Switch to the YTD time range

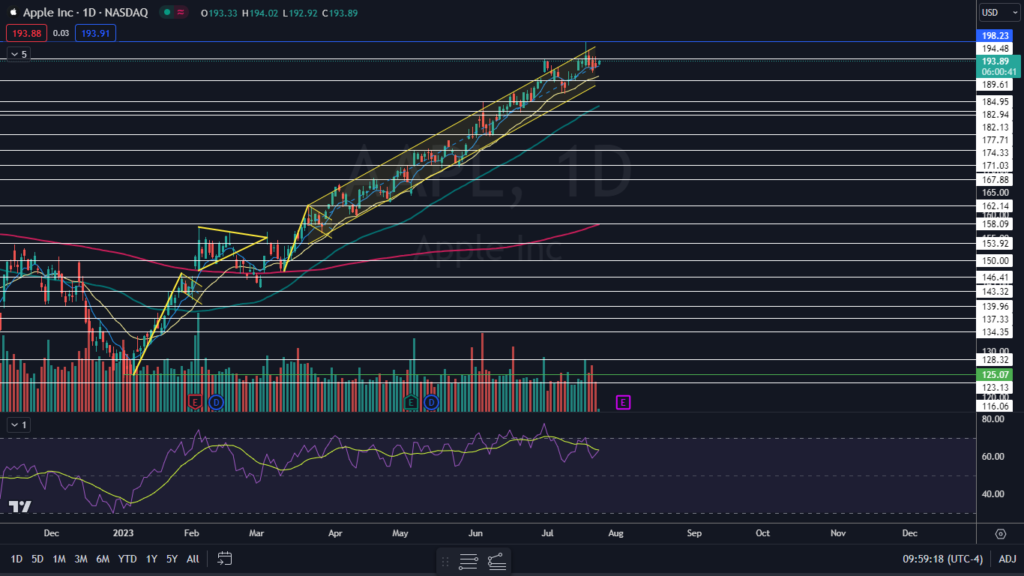[127, 558]
